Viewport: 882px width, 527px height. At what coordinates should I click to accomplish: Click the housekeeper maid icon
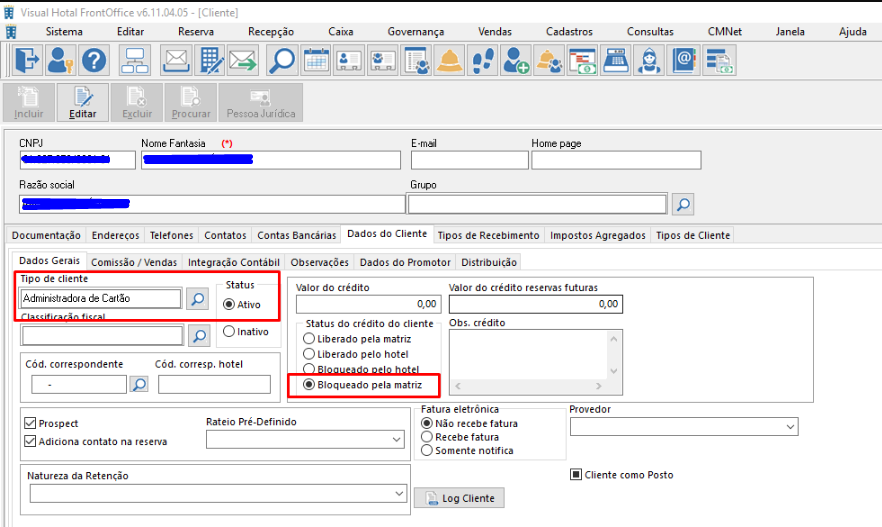(x=649, y=60)
